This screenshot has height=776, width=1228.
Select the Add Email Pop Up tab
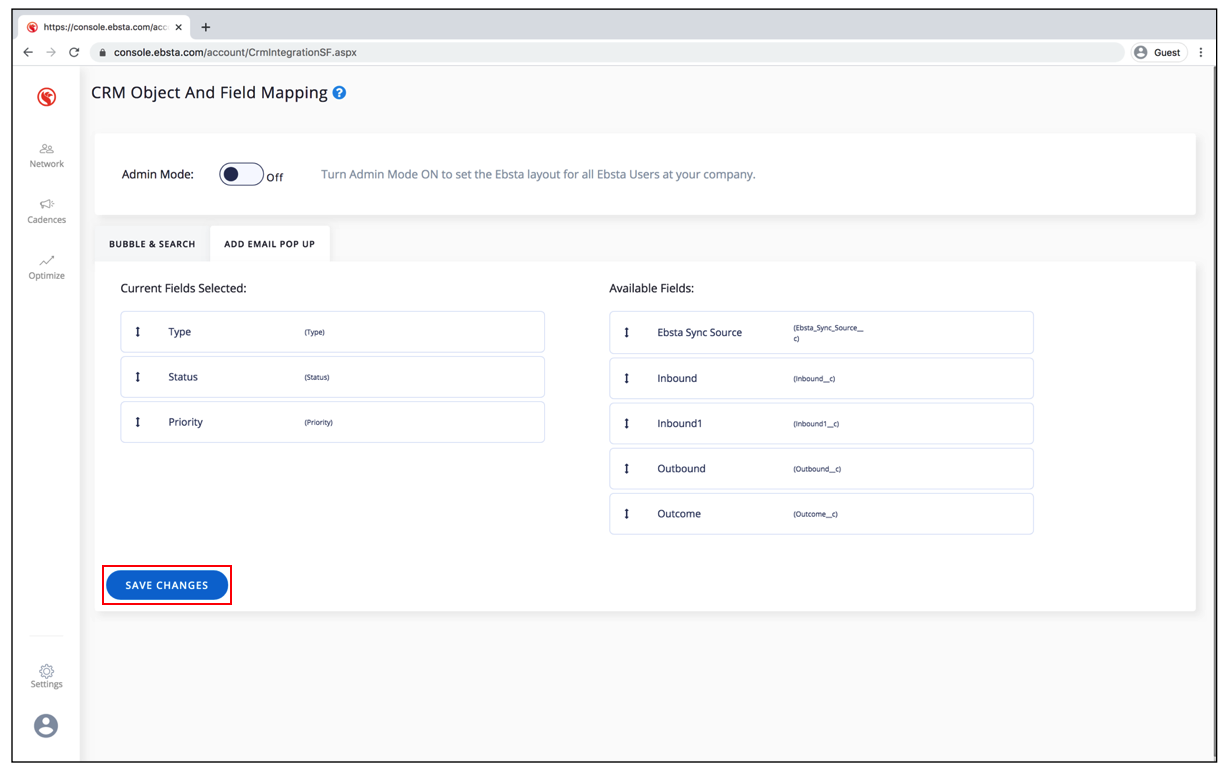pos(269,244)
